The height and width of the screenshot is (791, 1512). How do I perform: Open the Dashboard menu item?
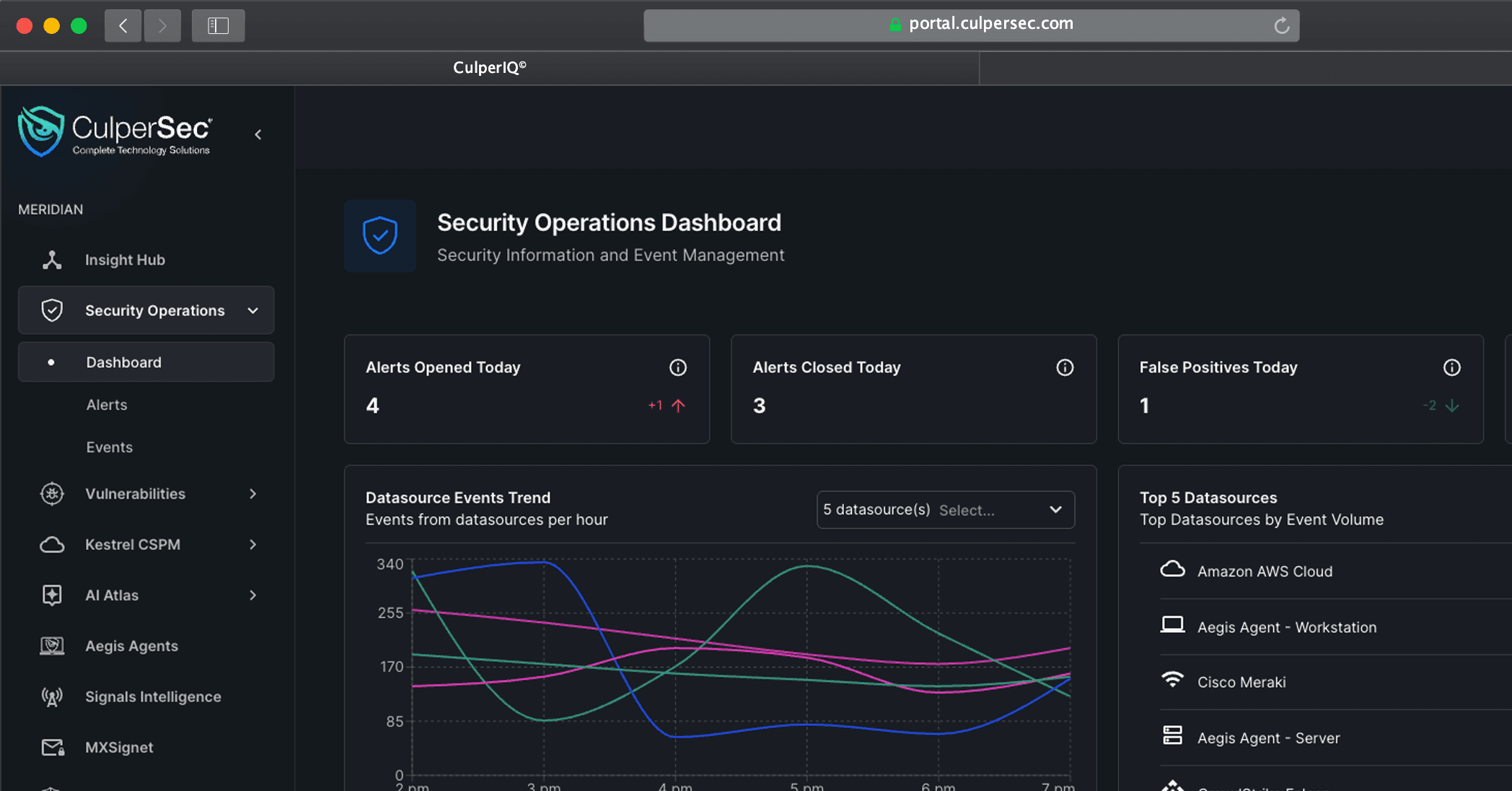click(146, 362)
